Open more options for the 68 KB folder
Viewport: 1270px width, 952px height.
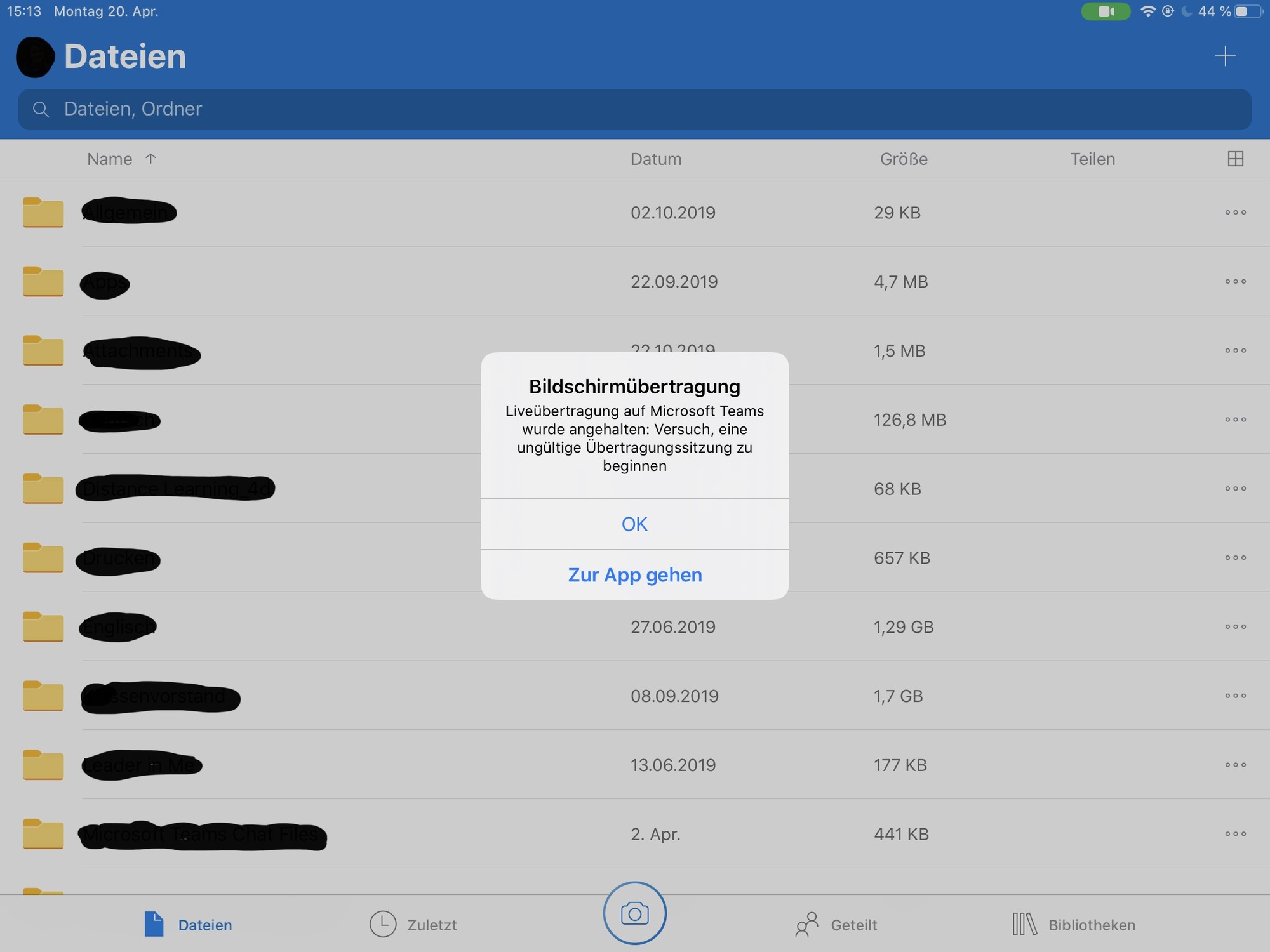pyautogui.click(x=1235, y=489)
